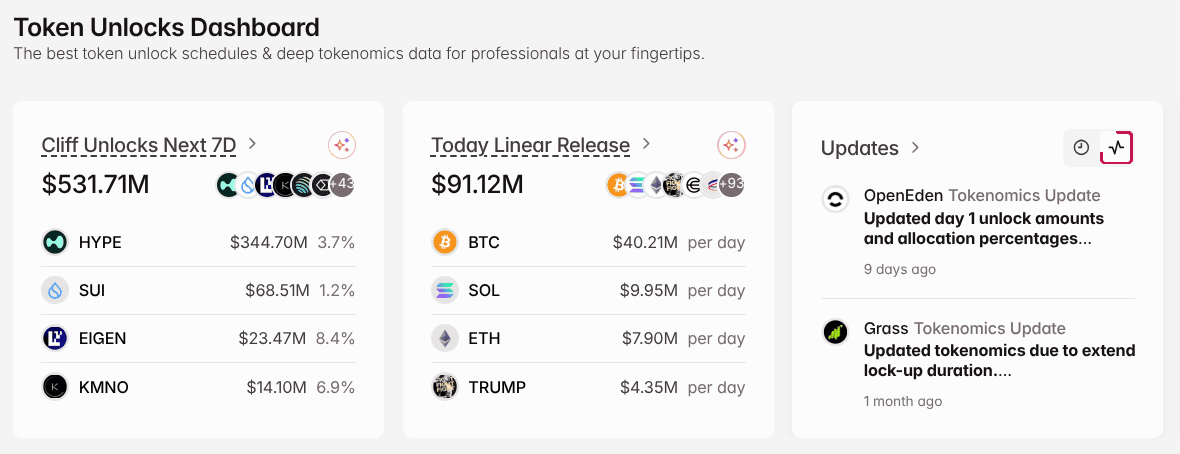The image size is (1180, 454).
Task: Open the Updates section arrow
Action: coord(914,148)
